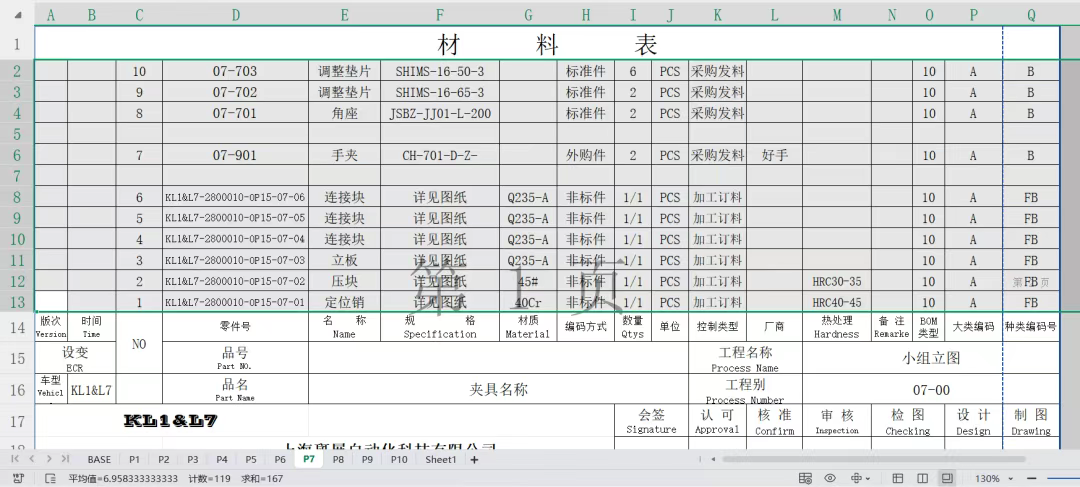Click the HRC30-35 hardness cell
The width and height of the screenshot is (1080, 487).
[837, 282]
